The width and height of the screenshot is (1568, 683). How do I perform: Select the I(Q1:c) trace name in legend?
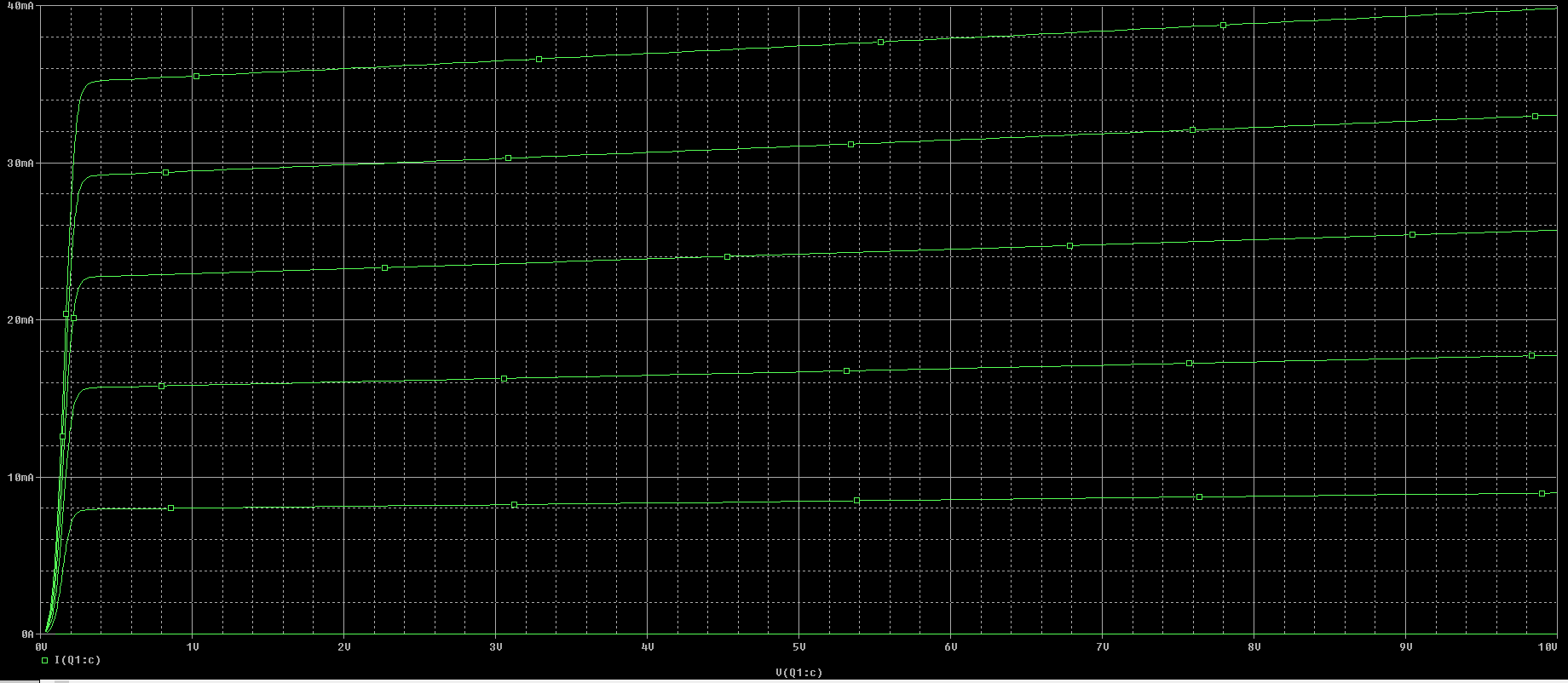coord(77,660)
